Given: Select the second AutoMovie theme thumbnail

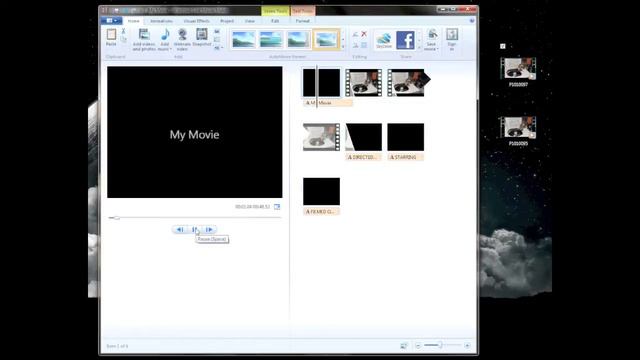Looking at the screenshot, I should point(271,40).
